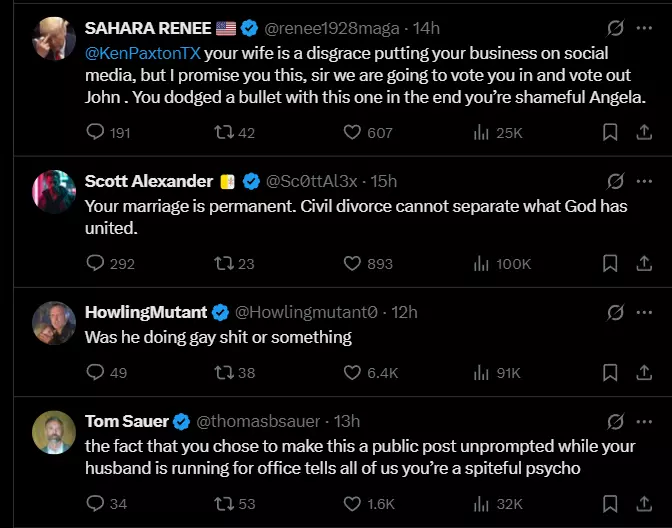The image size is (672, 528).
Task: Click the HowlingMutant display name
Action: pyautogui.click(x=146, y=312)
